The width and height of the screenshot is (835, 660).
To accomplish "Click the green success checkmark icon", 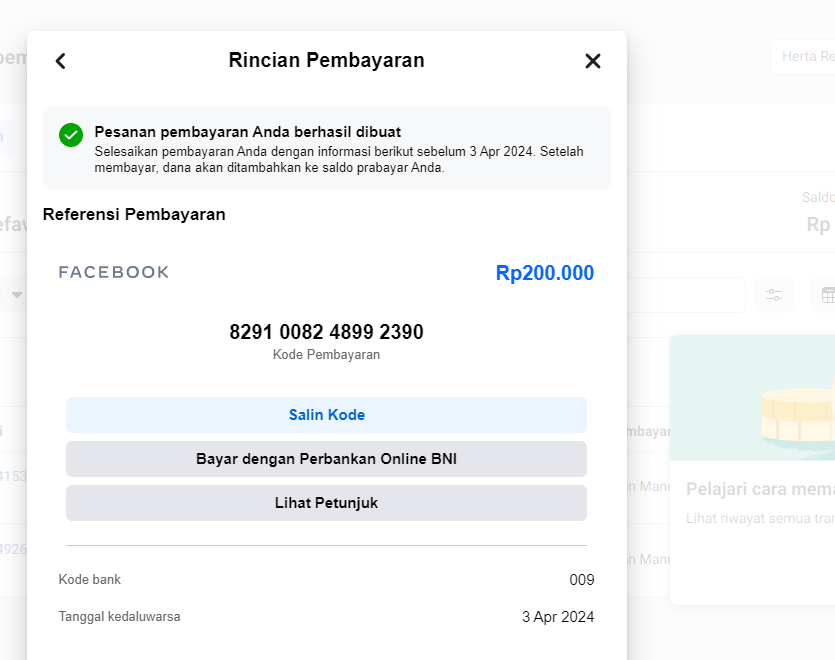I will tap(71, 135).
